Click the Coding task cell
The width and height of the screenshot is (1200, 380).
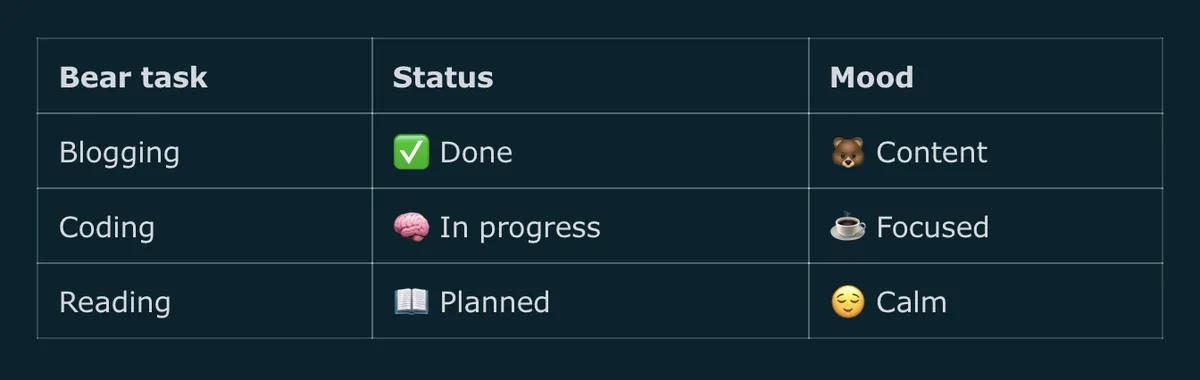(205, 226)
